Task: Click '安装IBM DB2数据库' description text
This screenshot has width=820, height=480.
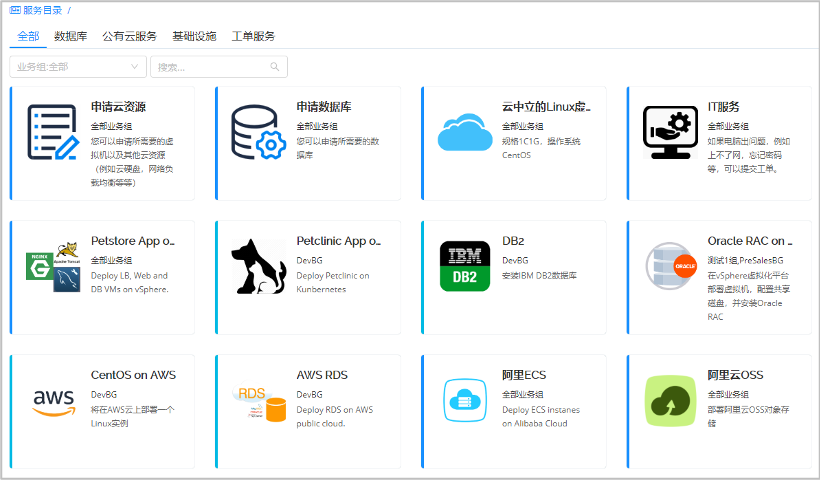Action: pos(539,276)
